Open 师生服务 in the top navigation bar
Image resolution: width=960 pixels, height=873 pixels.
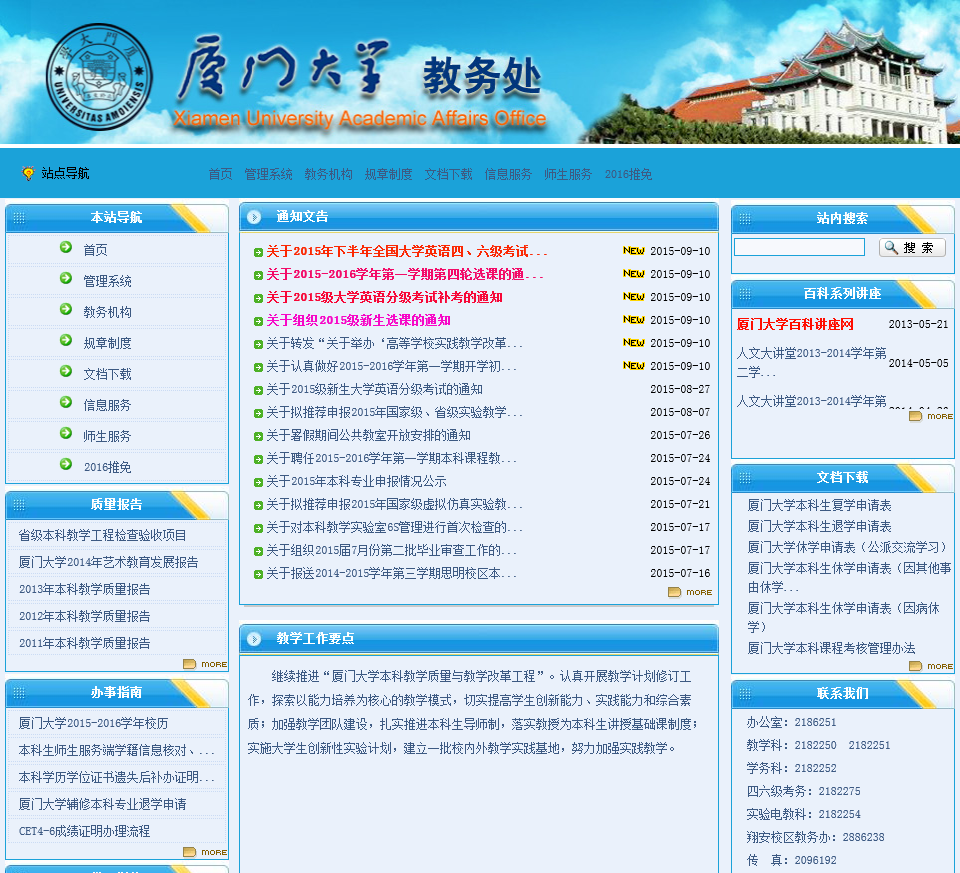pyautogui.click(x=568, y=174)
